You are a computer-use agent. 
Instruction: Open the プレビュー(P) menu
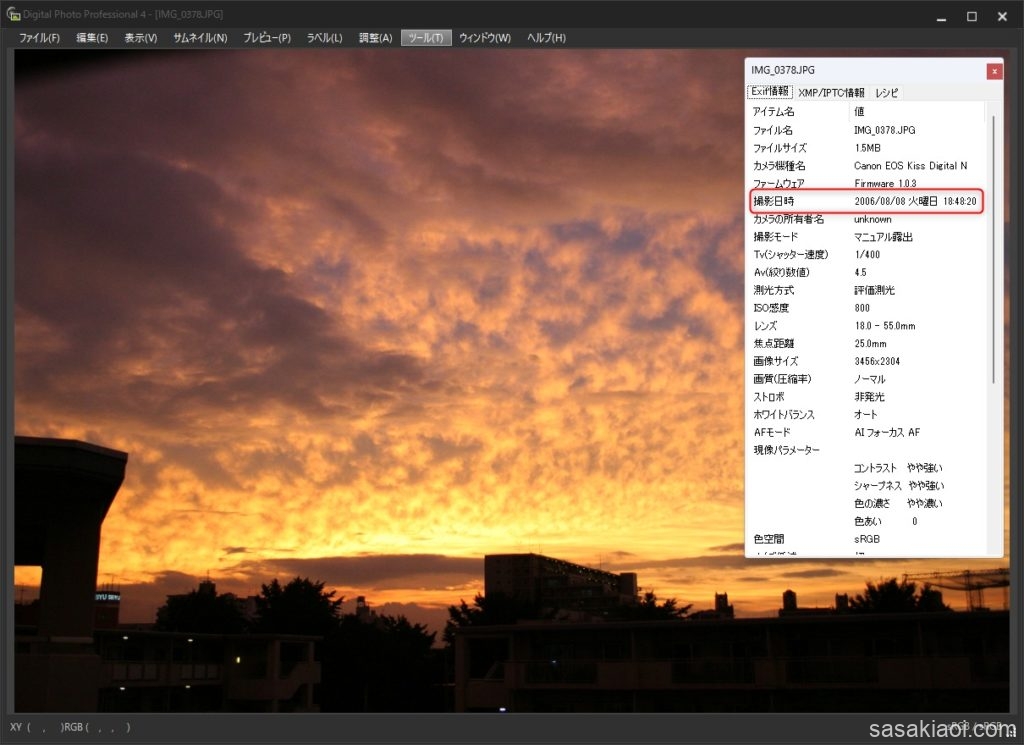tap(267, 38)
